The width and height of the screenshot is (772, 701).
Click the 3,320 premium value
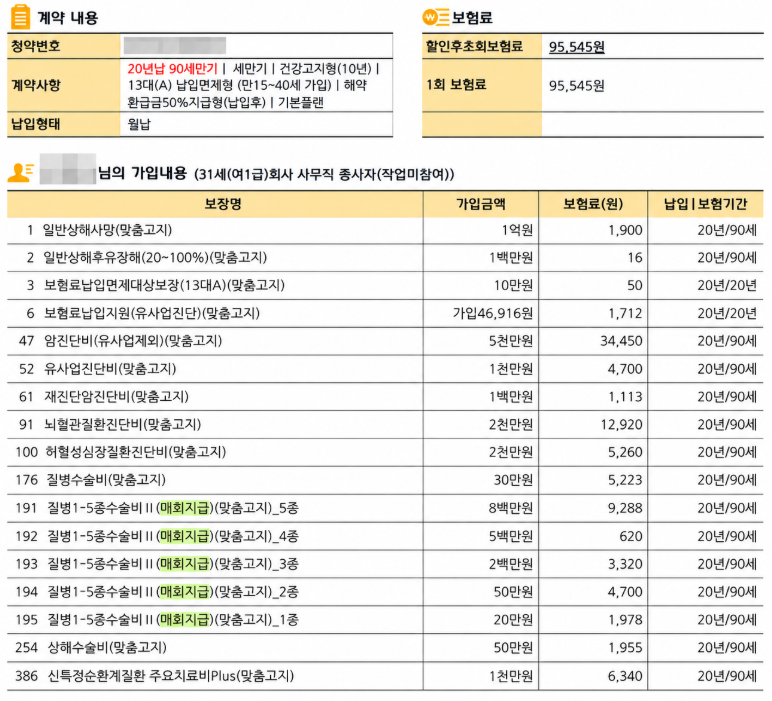(x=625, y=564)
